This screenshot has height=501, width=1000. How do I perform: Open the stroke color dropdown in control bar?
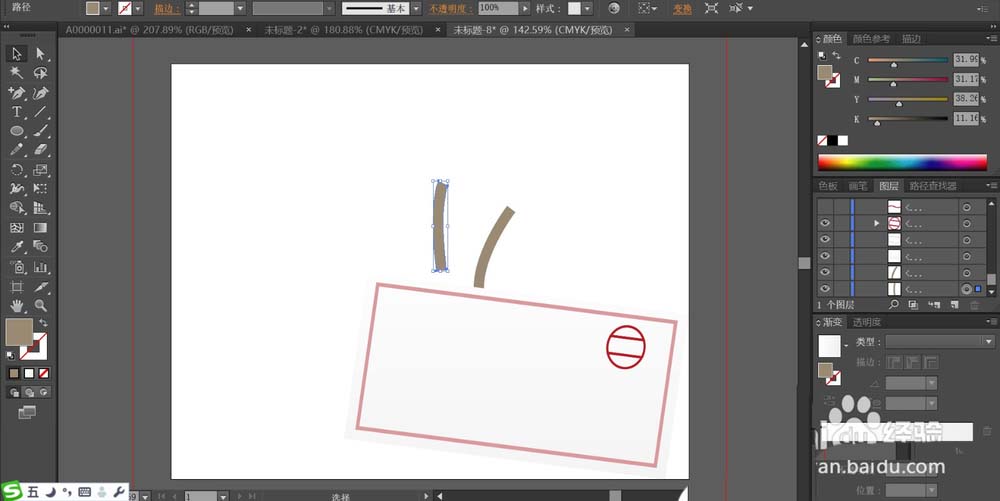tap(138, 9)
